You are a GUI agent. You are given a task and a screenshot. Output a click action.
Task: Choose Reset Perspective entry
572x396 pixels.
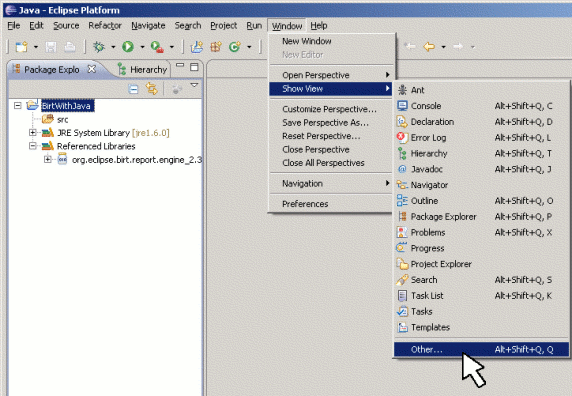click(x=332, y=136)
